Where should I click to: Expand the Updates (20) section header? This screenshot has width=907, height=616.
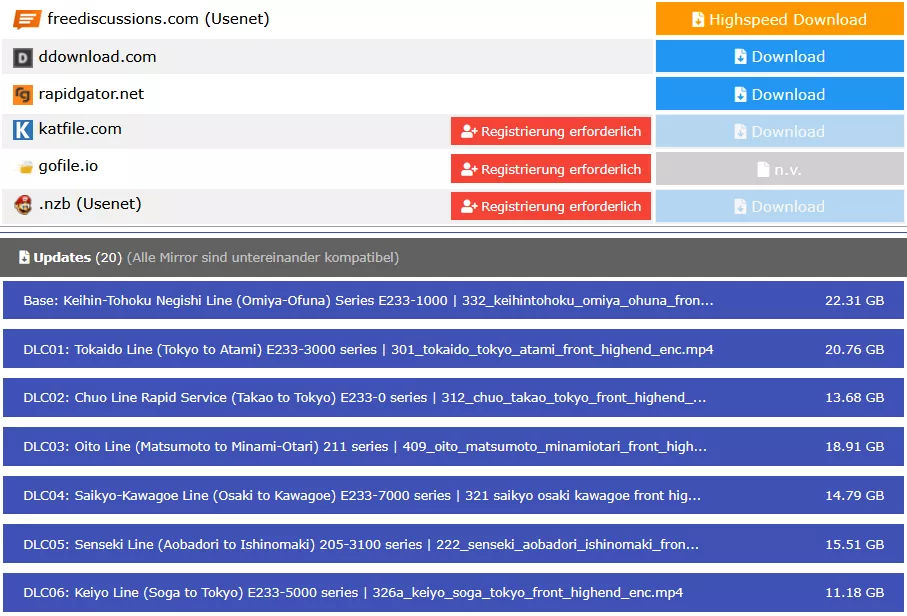coord(454,257)
